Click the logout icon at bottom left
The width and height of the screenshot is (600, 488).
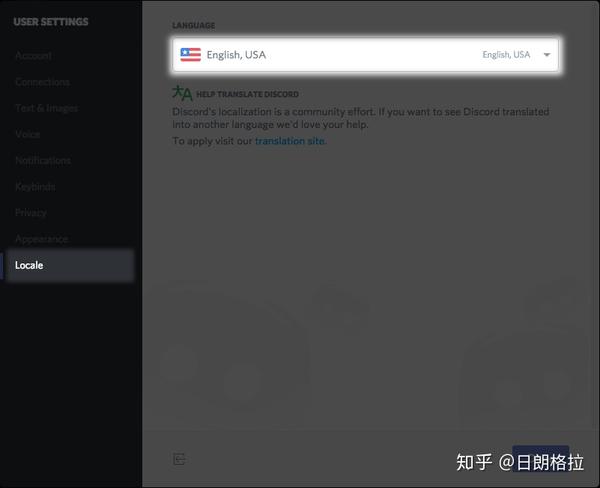pos(179,459)
